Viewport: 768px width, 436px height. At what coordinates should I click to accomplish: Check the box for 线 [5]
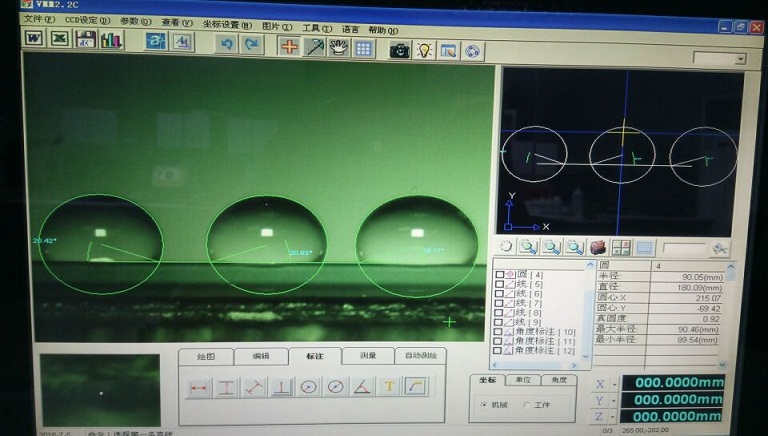click(500, 287)
